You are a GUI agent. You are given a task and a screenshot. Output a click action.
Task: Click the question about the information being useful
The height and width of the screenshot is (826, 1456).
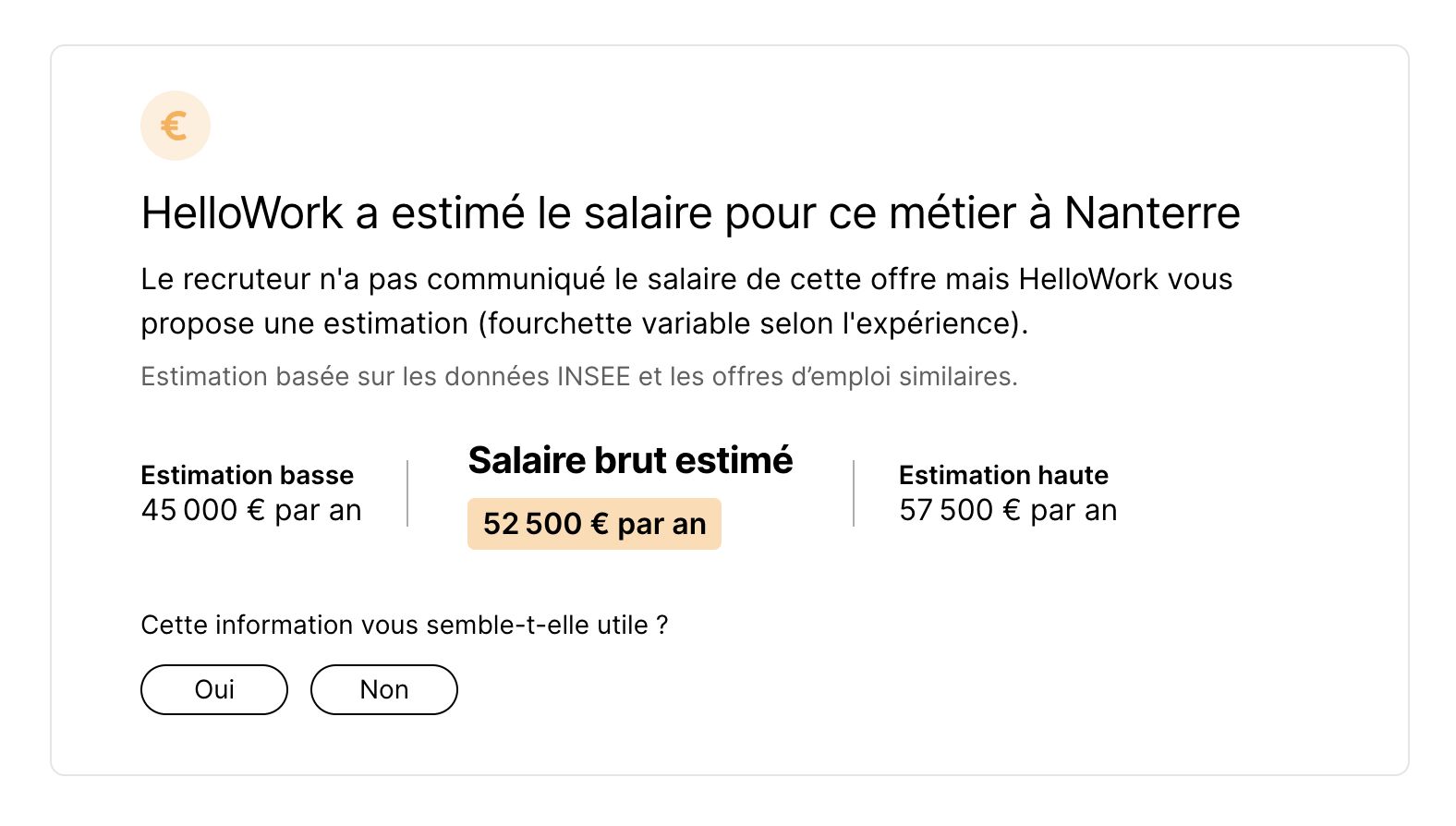404,626
